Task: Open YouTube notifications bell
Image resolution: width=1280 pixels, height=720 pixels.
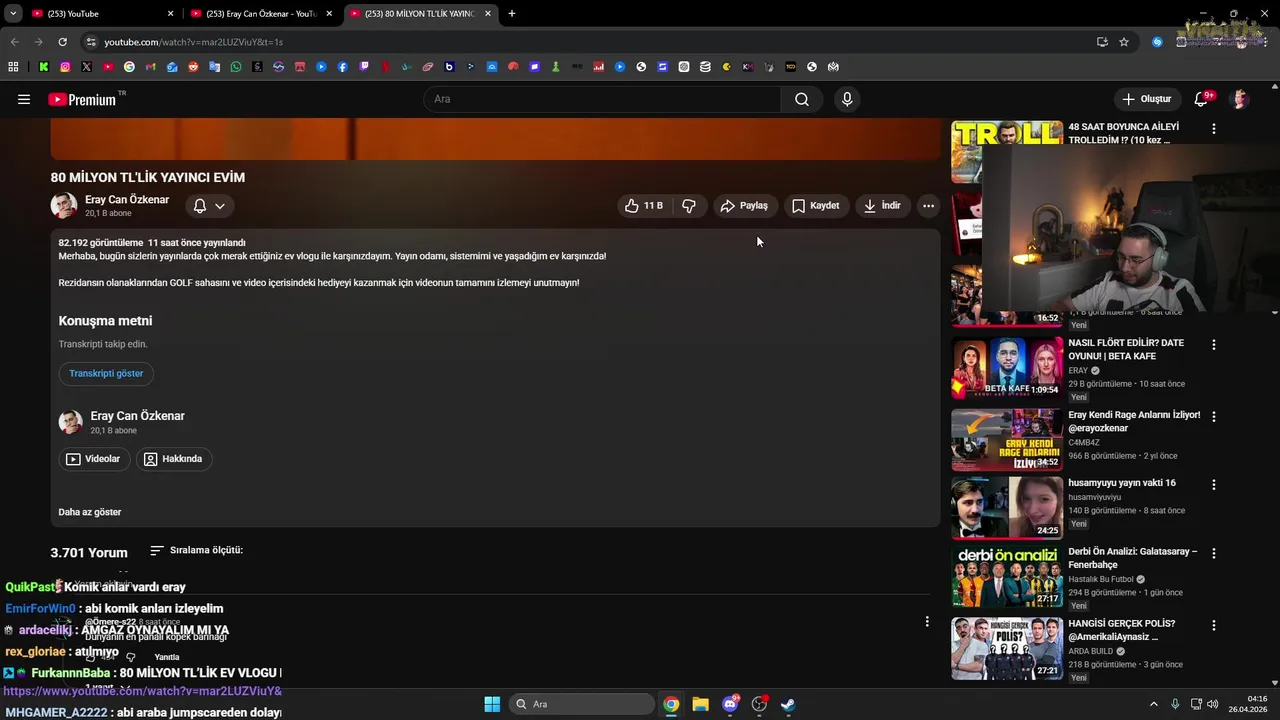Action: [1201, 99]
